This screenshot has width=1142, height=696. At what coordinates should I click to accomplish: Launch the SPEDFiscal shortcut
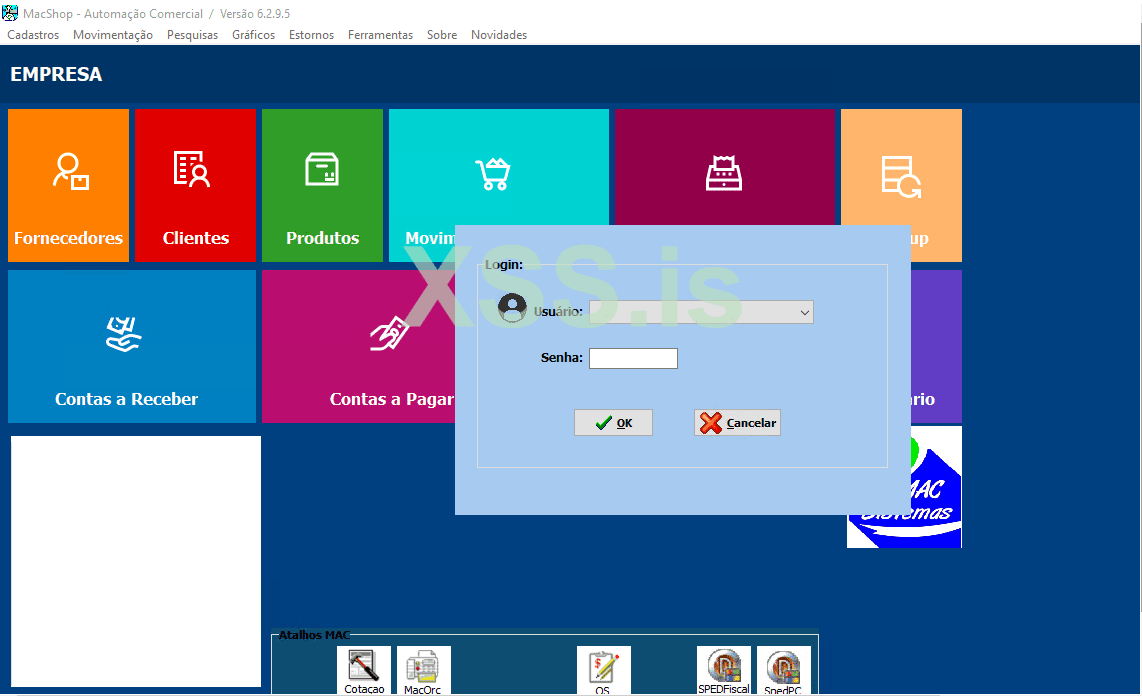tap(723, 670)
